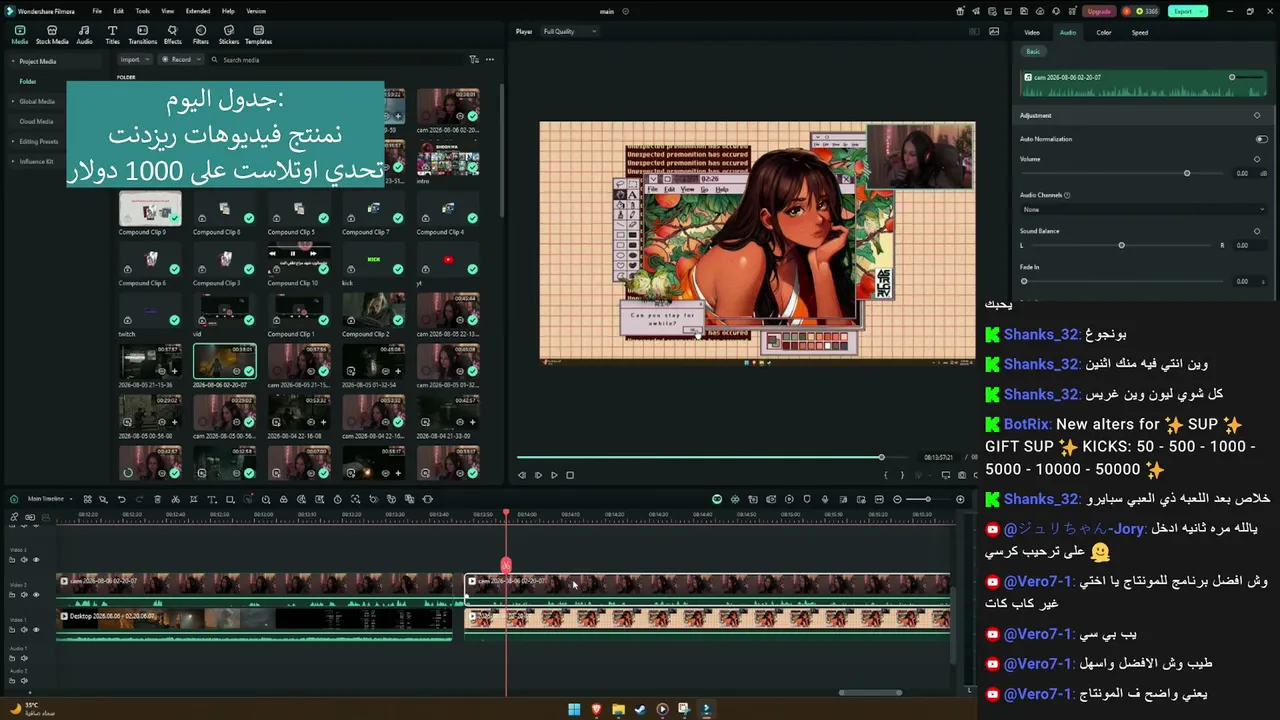
Task: Zoom in the timeline with plus icon
Action: tap(960, 499)
